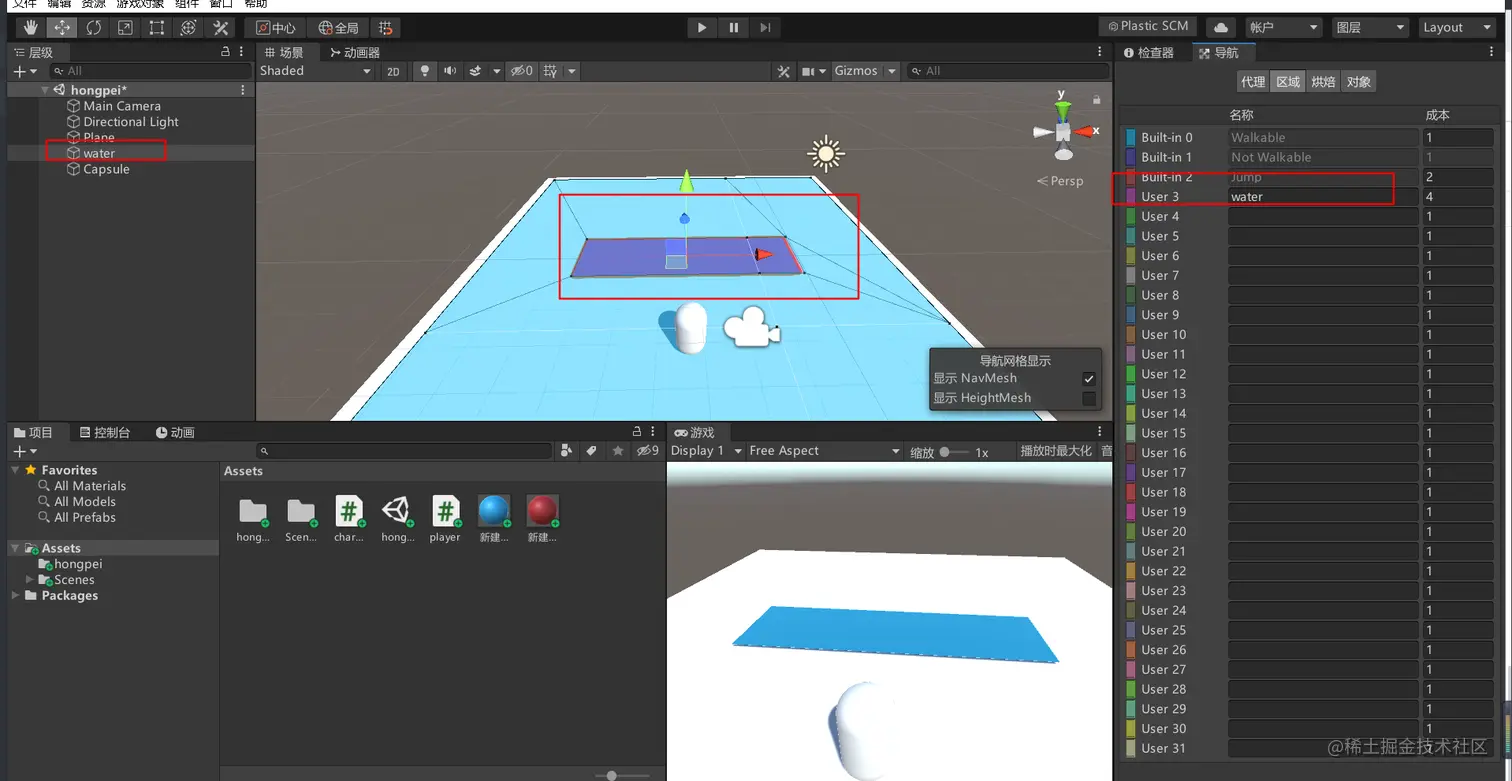
Task: Open the Shaded draw mode dropdown
Action: (315, 71)
